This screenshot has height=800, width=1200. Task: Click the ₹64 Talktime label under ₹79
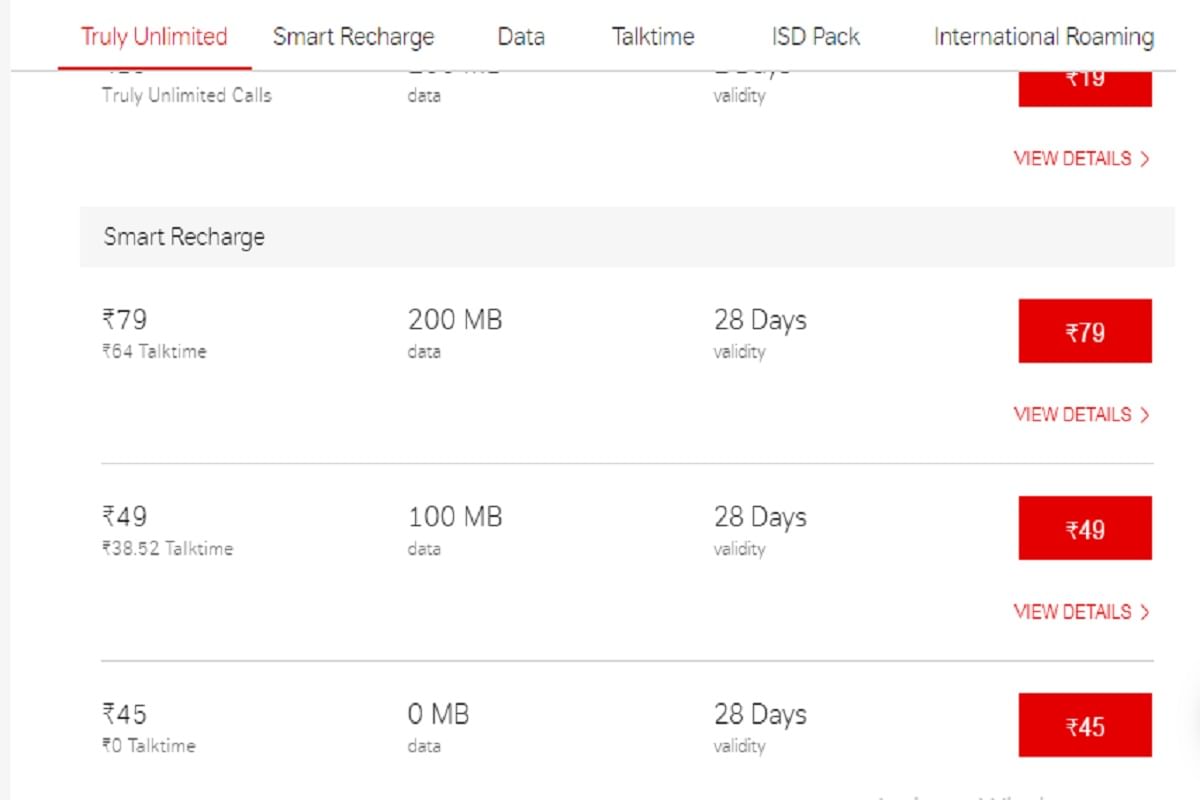click(x=155, y=351)
